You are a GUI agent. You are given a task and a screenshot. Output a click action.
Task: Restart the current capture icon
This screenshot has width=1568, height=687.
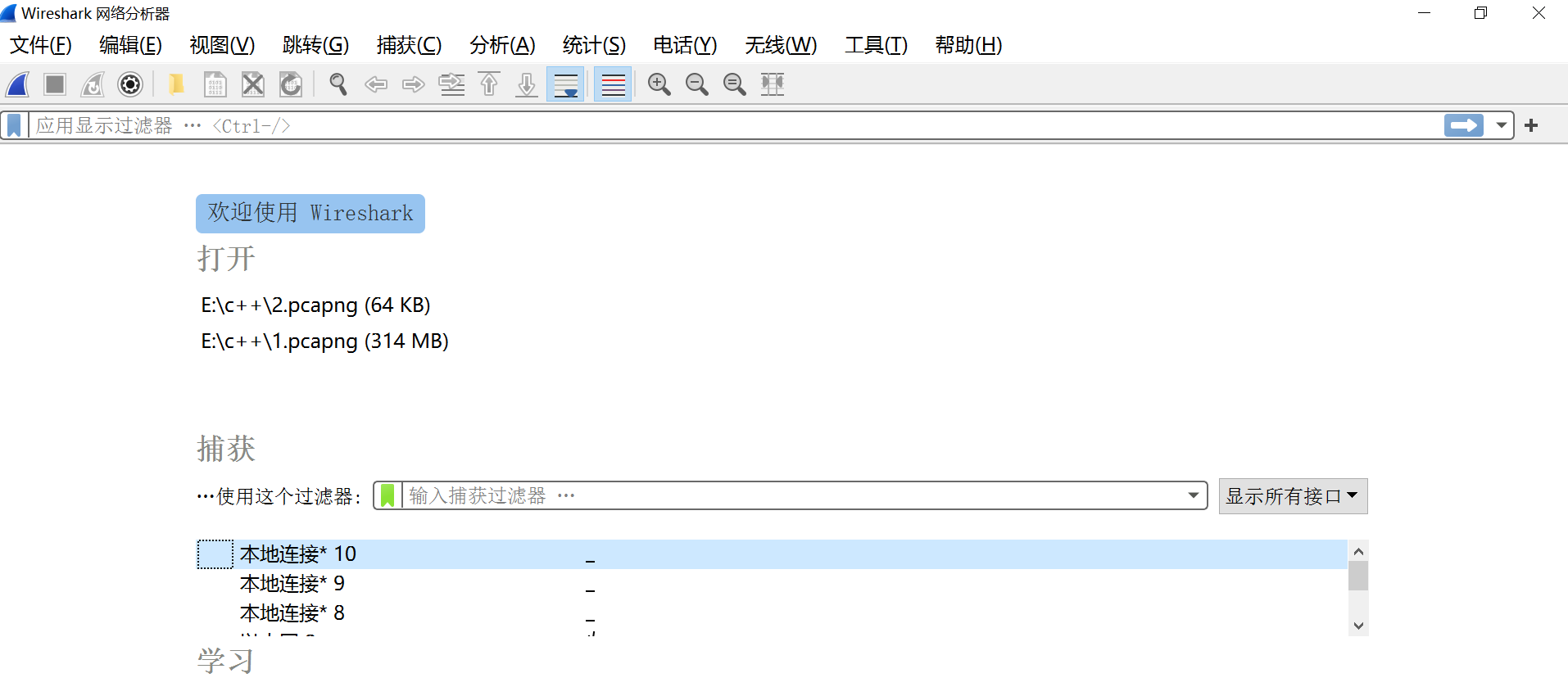point(93,84)
